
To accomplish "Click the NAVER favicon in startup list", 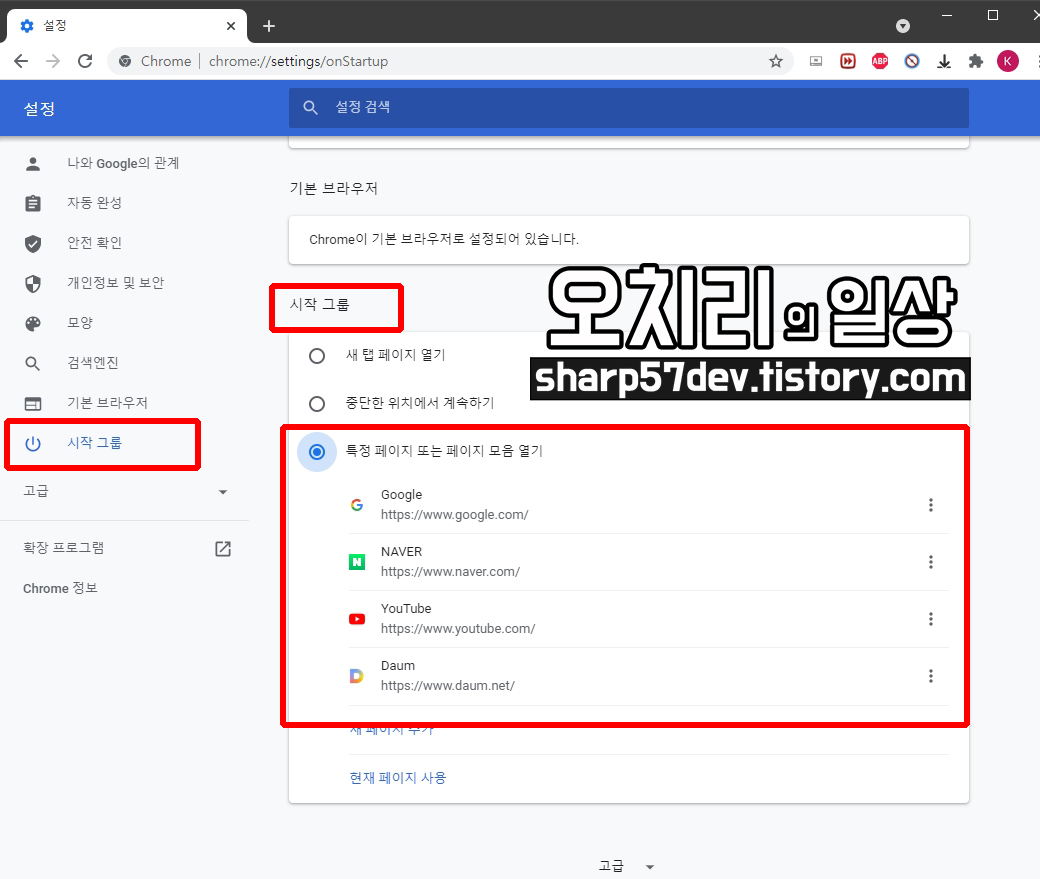I will (x=357, y=562).
